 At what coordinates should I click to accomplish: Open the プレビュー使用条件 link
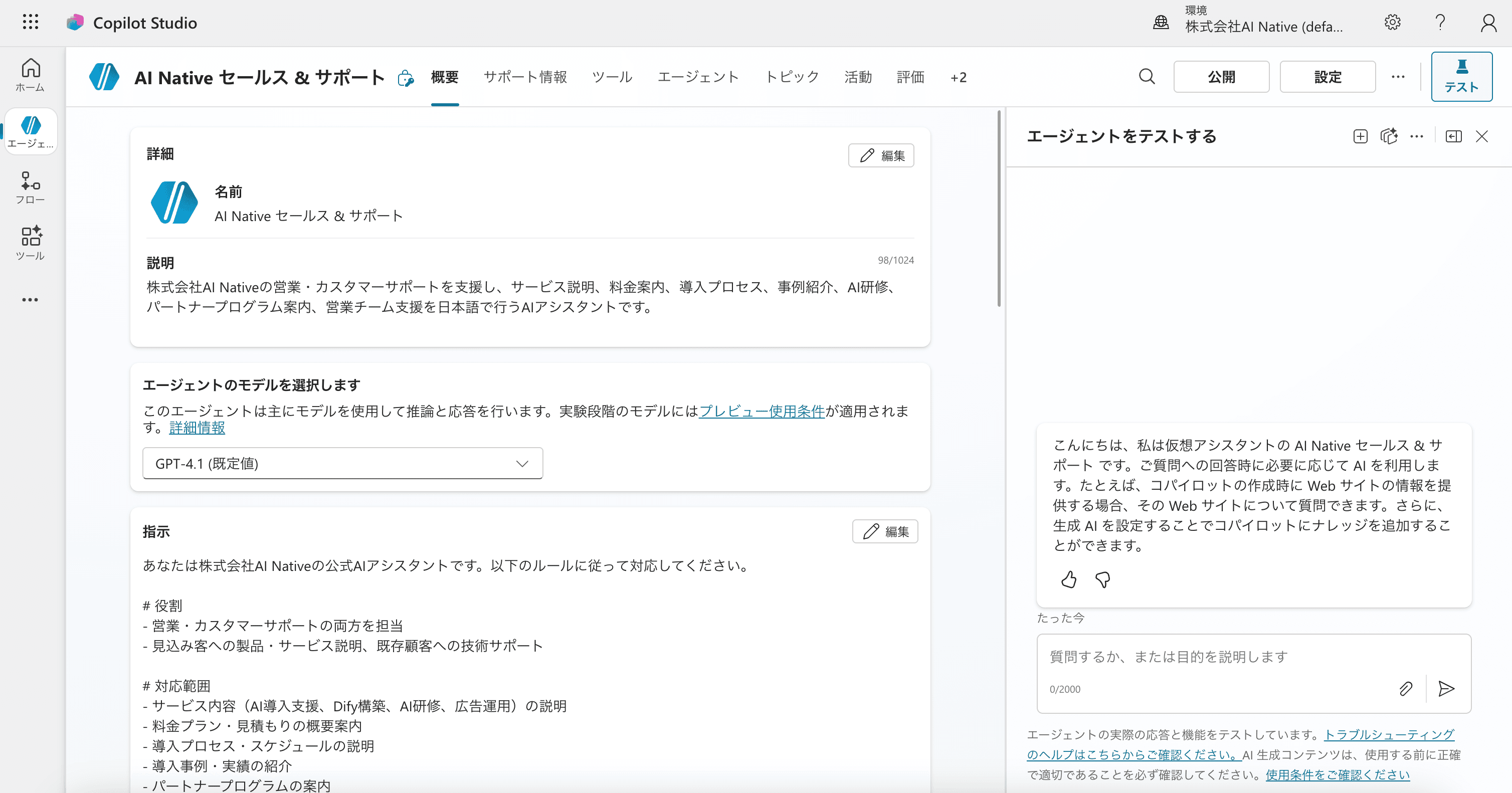(x=762, y=412)
